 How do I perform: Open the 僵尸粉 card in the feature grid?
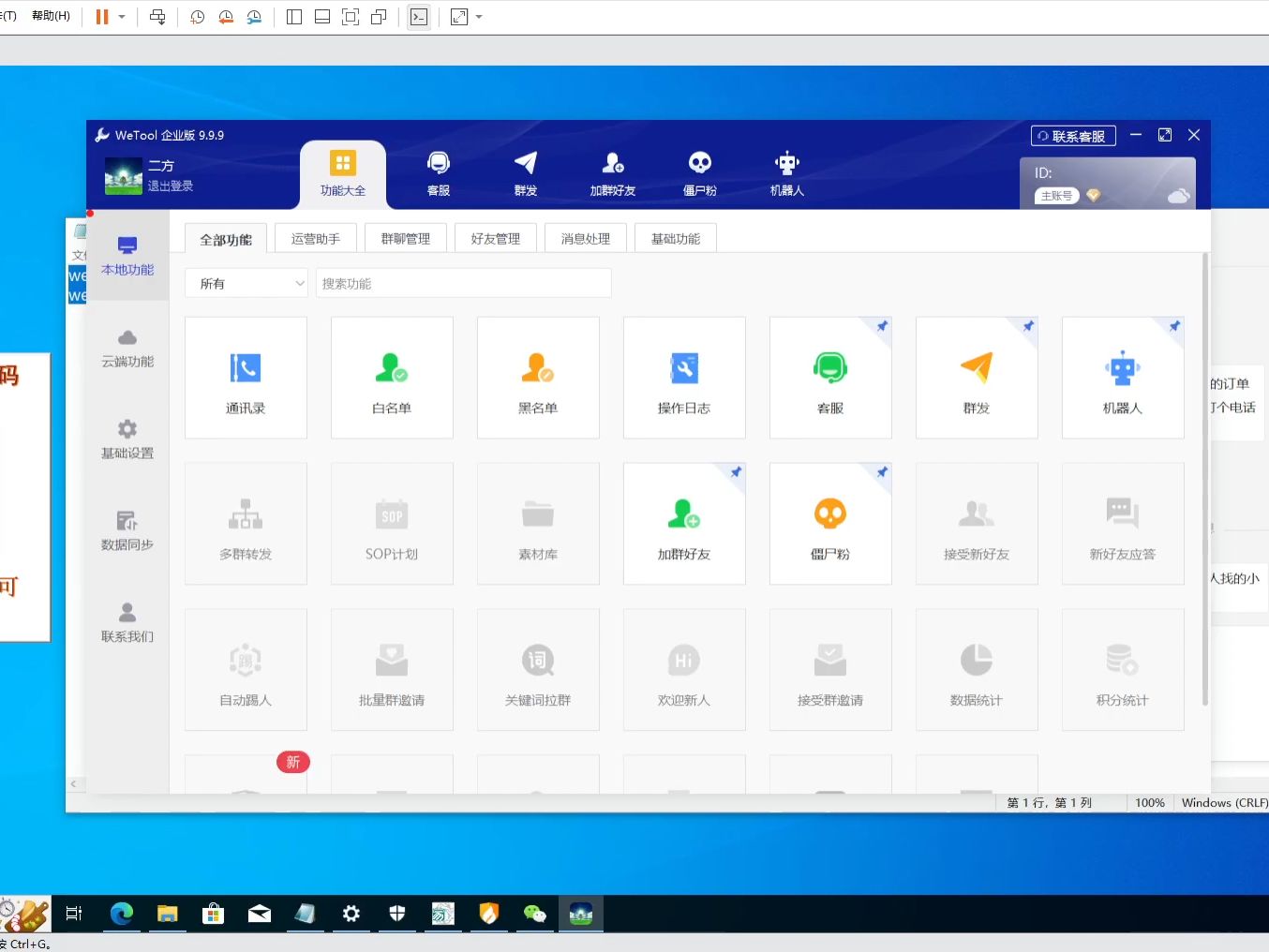(830, 524)
